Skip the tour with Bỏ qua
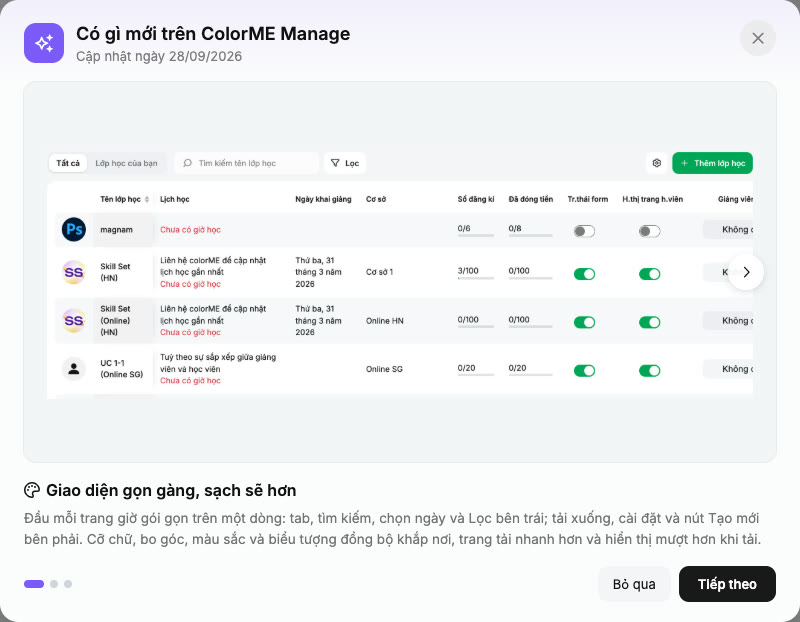The width and height of the screenshot is (800, 622). pos(634,584)
